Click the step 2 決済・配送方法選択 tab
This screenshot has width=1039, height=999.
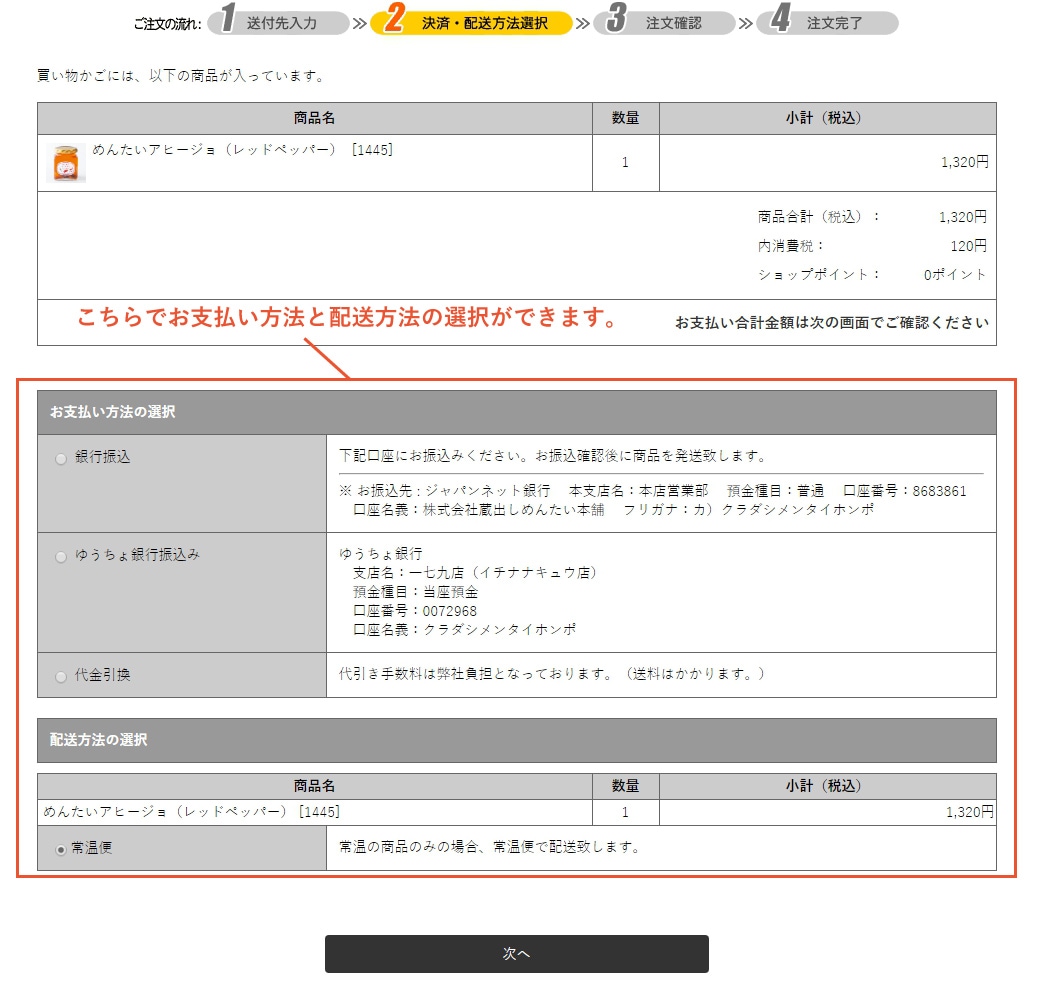point(471,23)
